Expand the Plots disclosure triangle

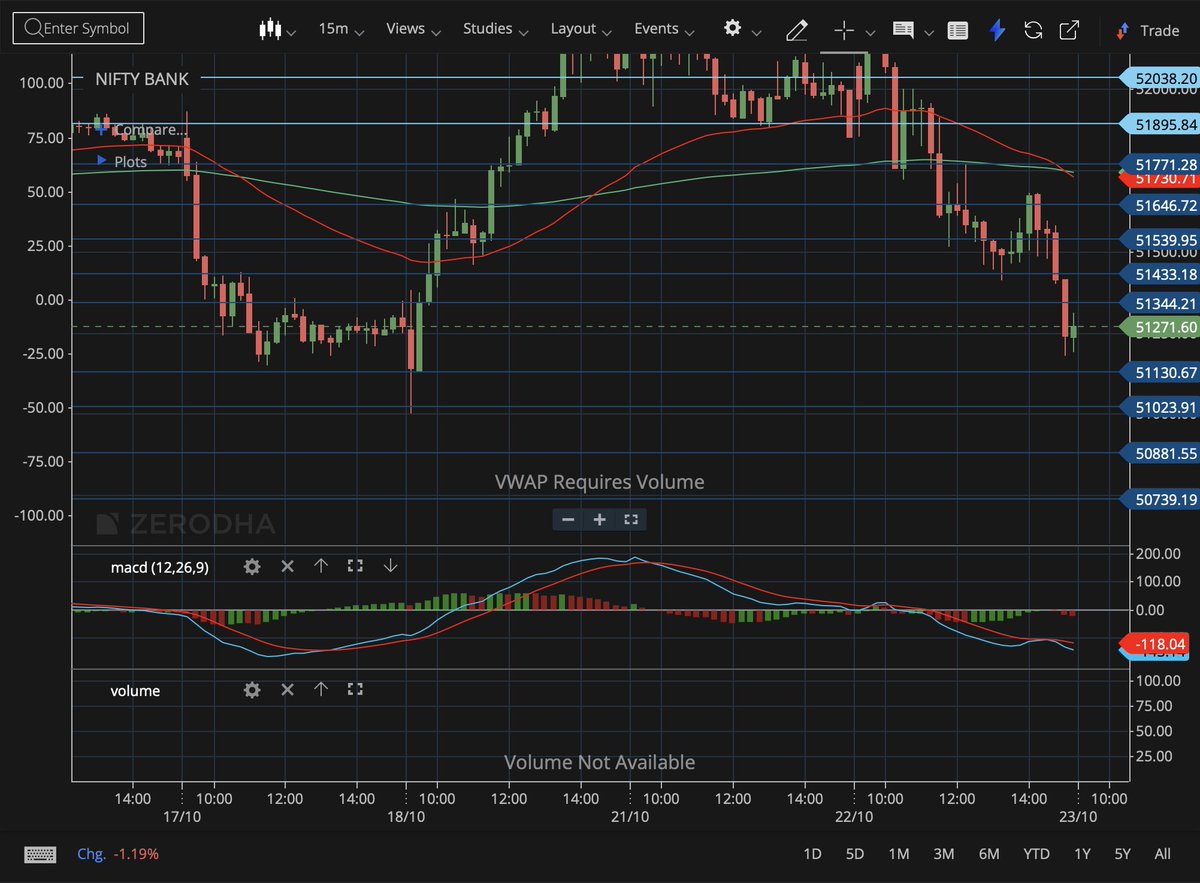(101, 160)
